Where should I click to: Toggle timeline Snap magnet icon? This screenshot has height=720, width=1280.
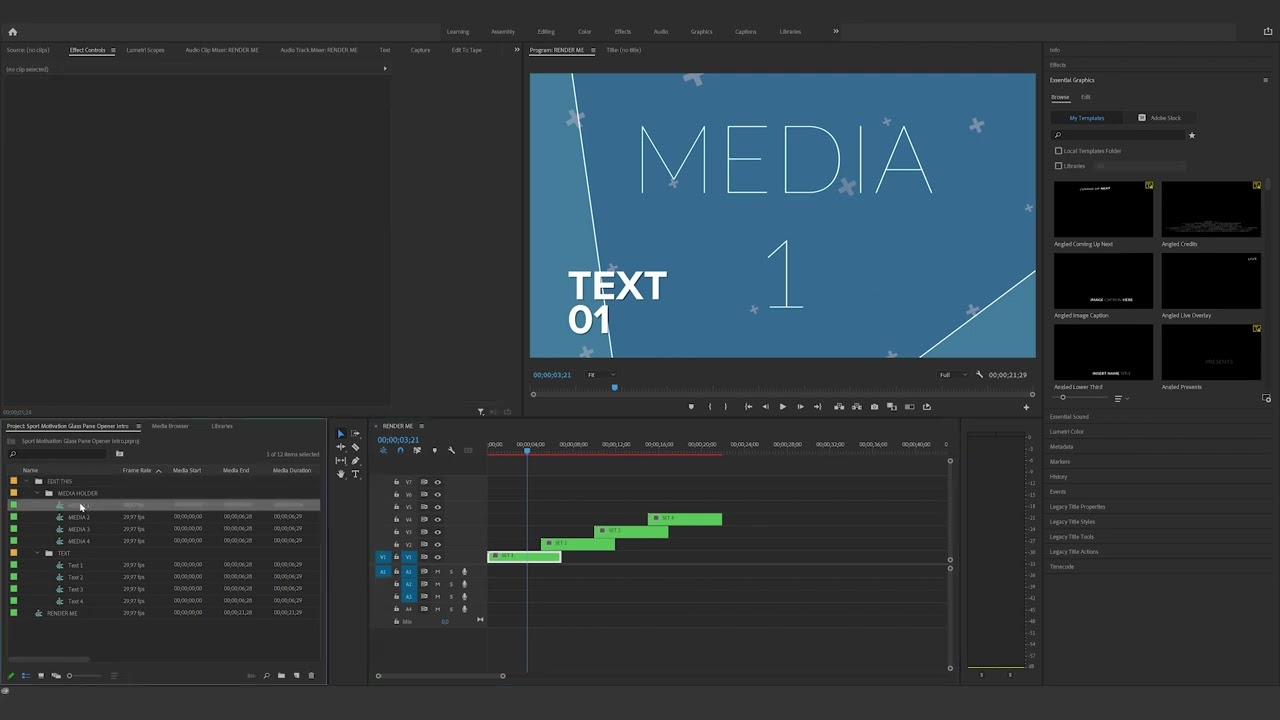(400, 451)
